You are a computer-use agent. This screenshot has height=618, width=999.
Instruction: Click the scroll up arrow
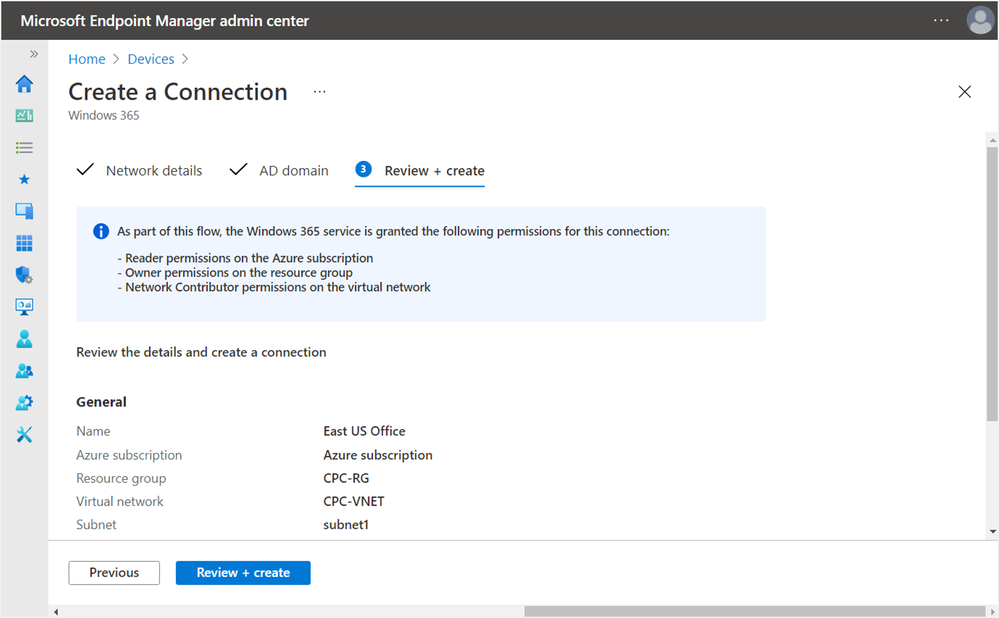point(992,140)
